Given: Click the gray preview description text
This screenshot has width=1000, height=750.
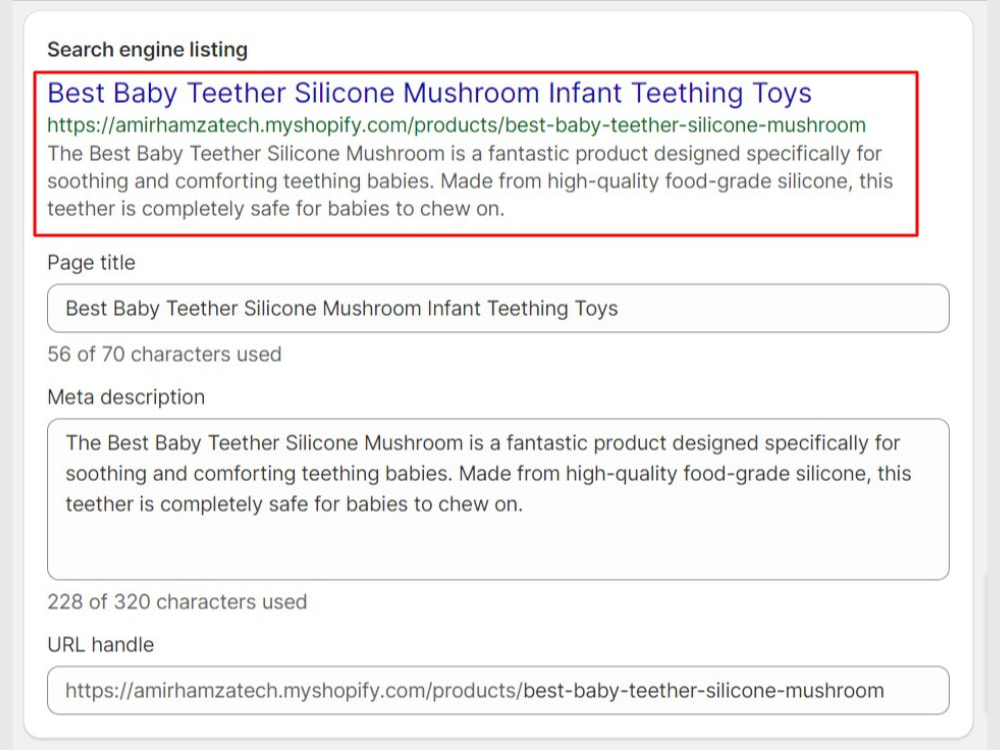Looking at the screenshot, I should [x=470, y=181].
